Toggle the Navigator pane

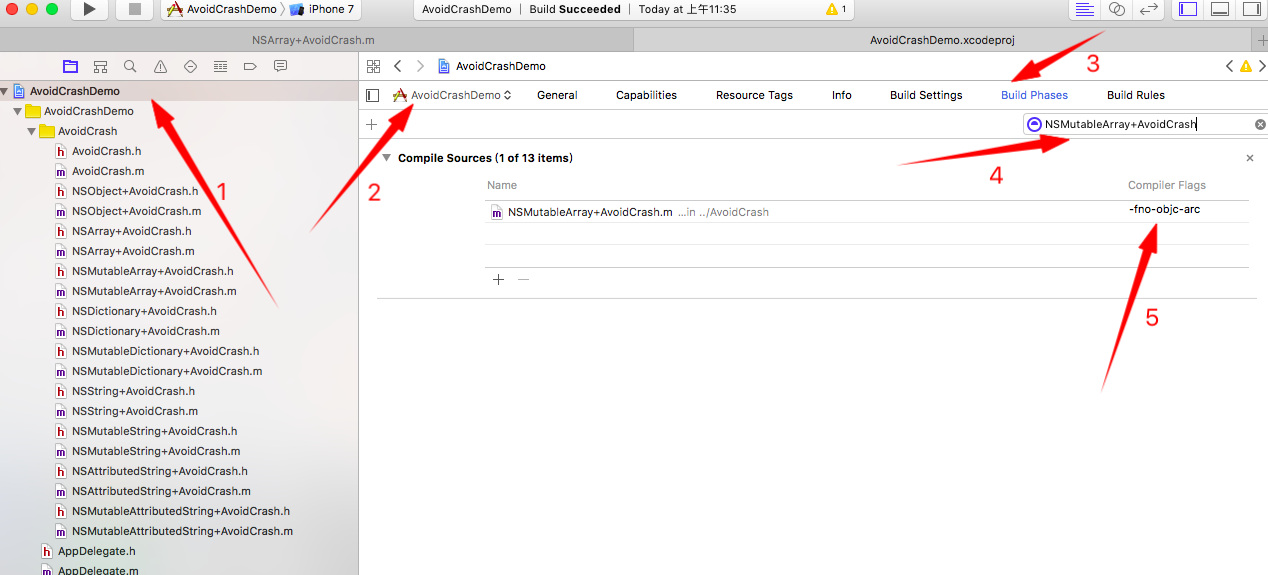point(1188,9)
